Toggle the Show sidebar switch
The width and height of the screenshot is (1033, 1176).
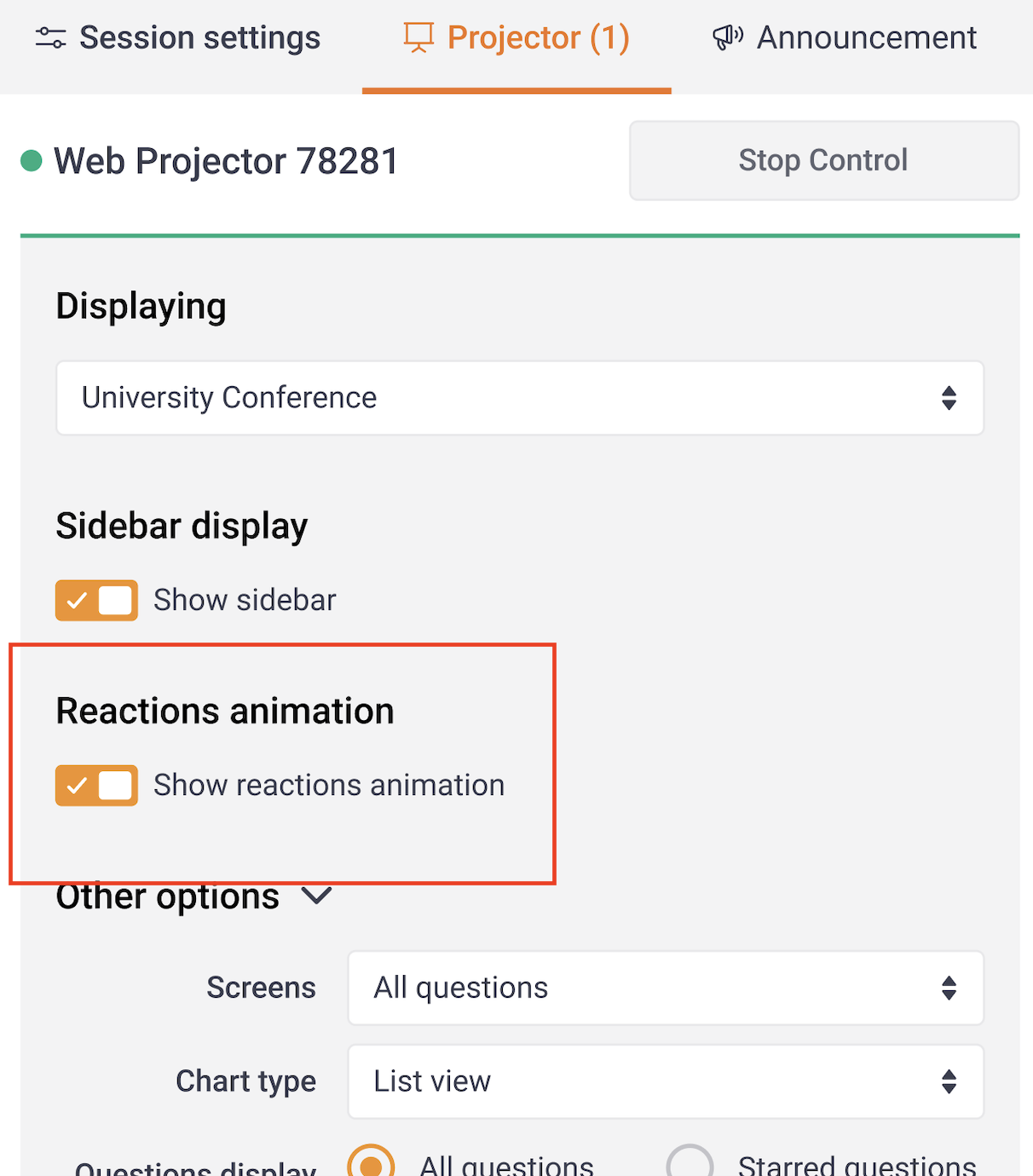point(96,601)
